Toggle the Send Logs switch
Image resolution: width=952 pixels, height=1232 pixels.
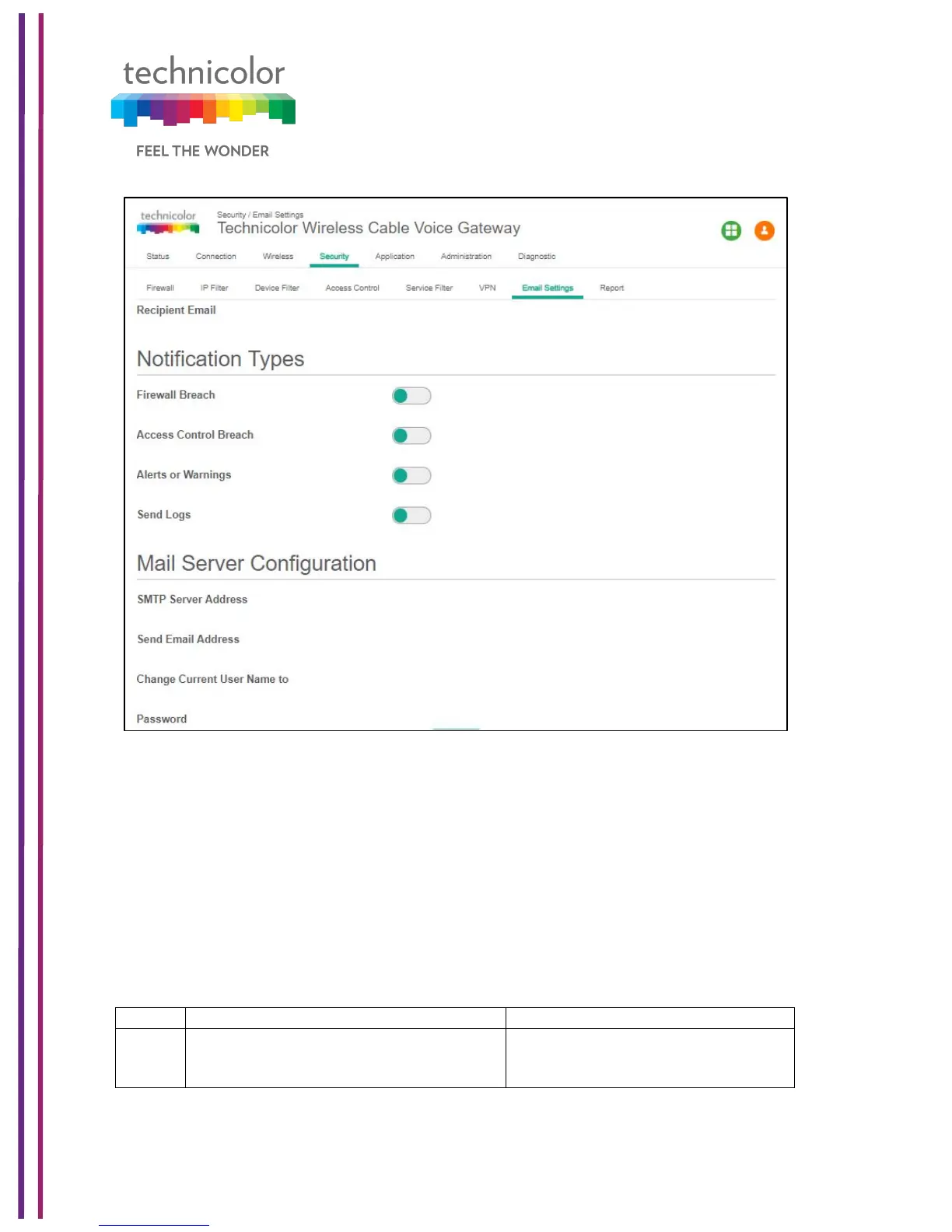tap(411, 515)
